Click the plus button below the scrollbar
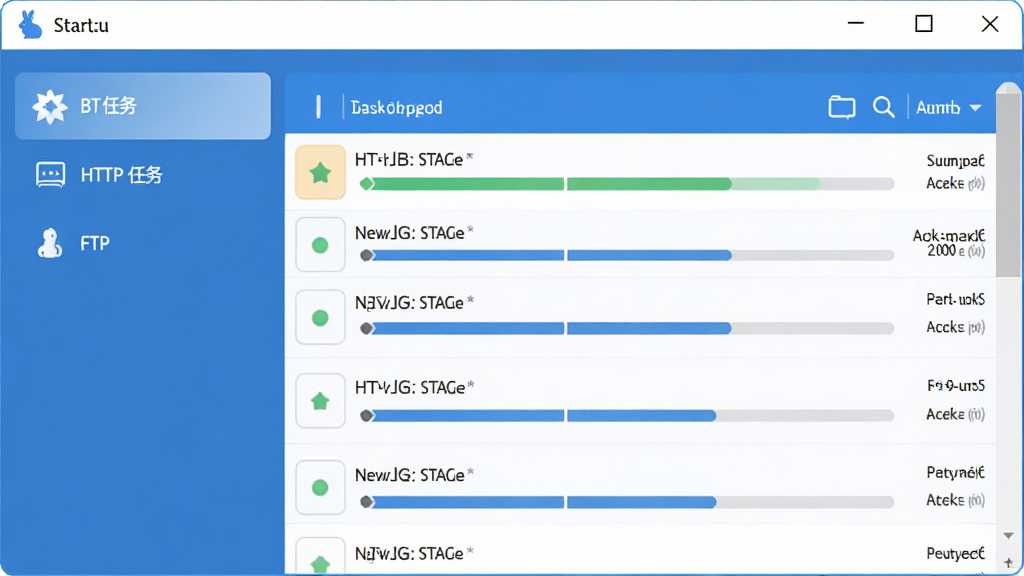Screen dimensions: 1024x576 pos(1009,562)
